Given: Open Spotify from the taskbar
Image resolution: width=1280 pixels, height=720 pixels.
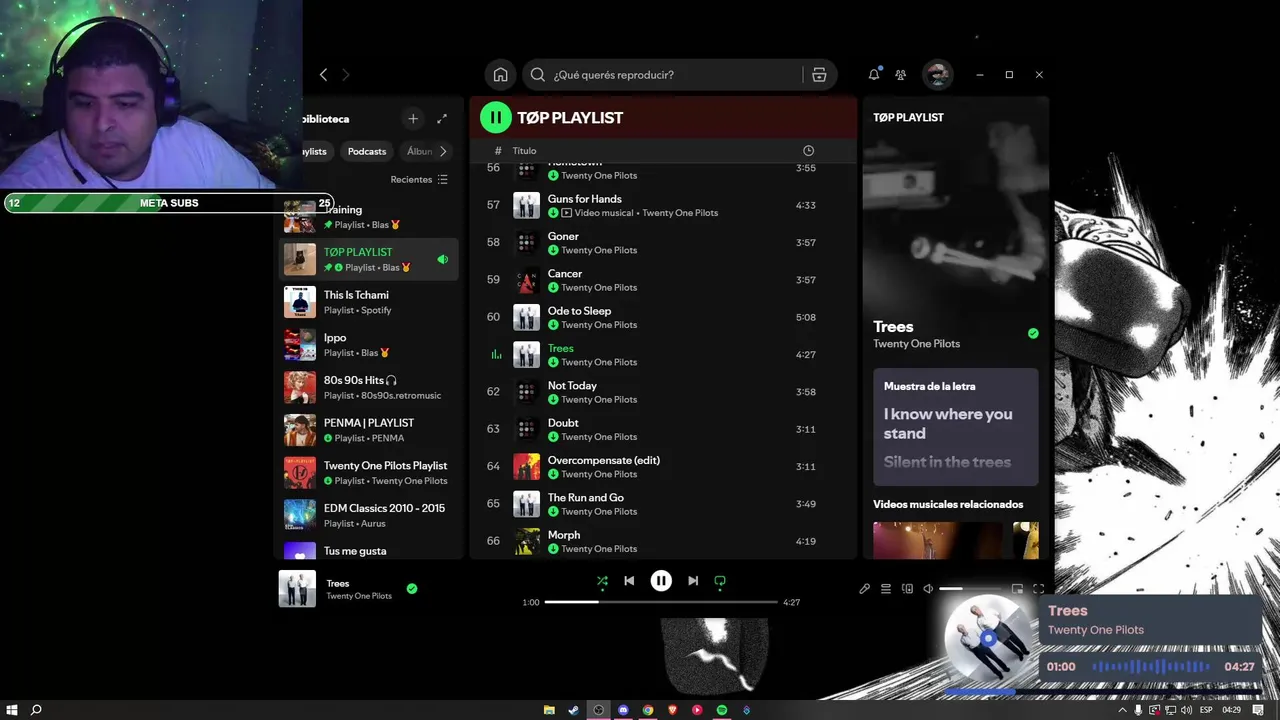Looking at the screenshot, I should point(722,710).
